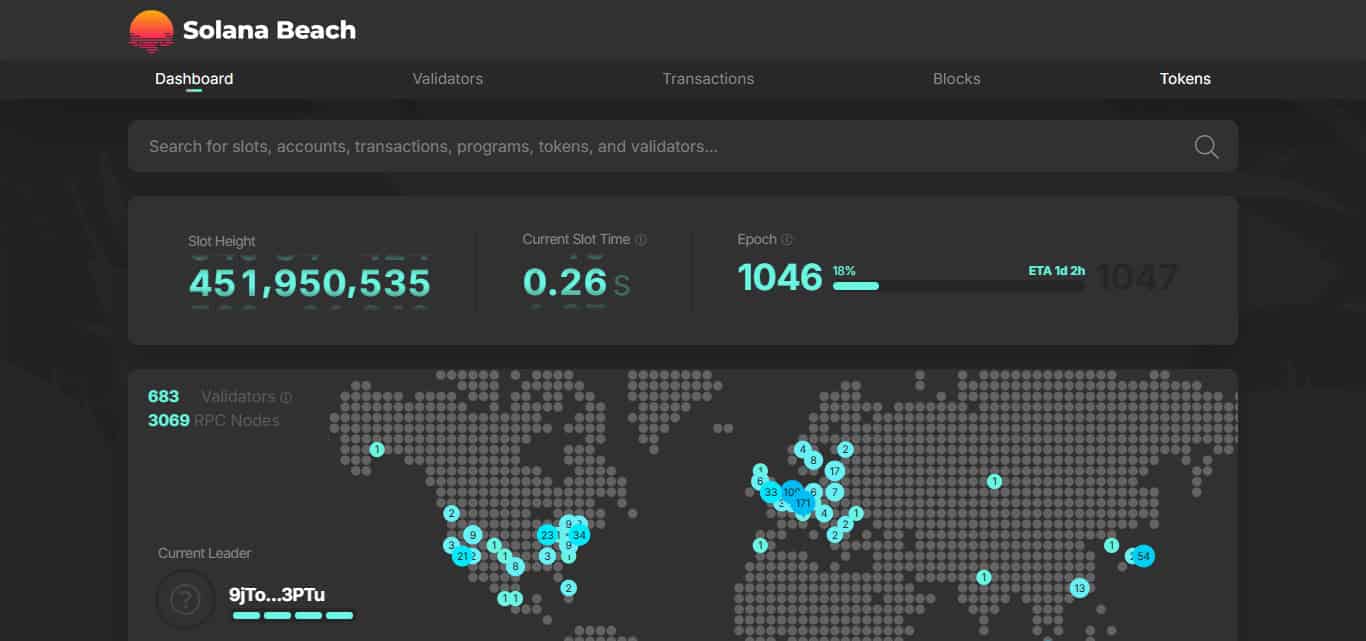Click the ETA 1d 2h label
The image size is (1366, 641).
[x=1057, y=271]
